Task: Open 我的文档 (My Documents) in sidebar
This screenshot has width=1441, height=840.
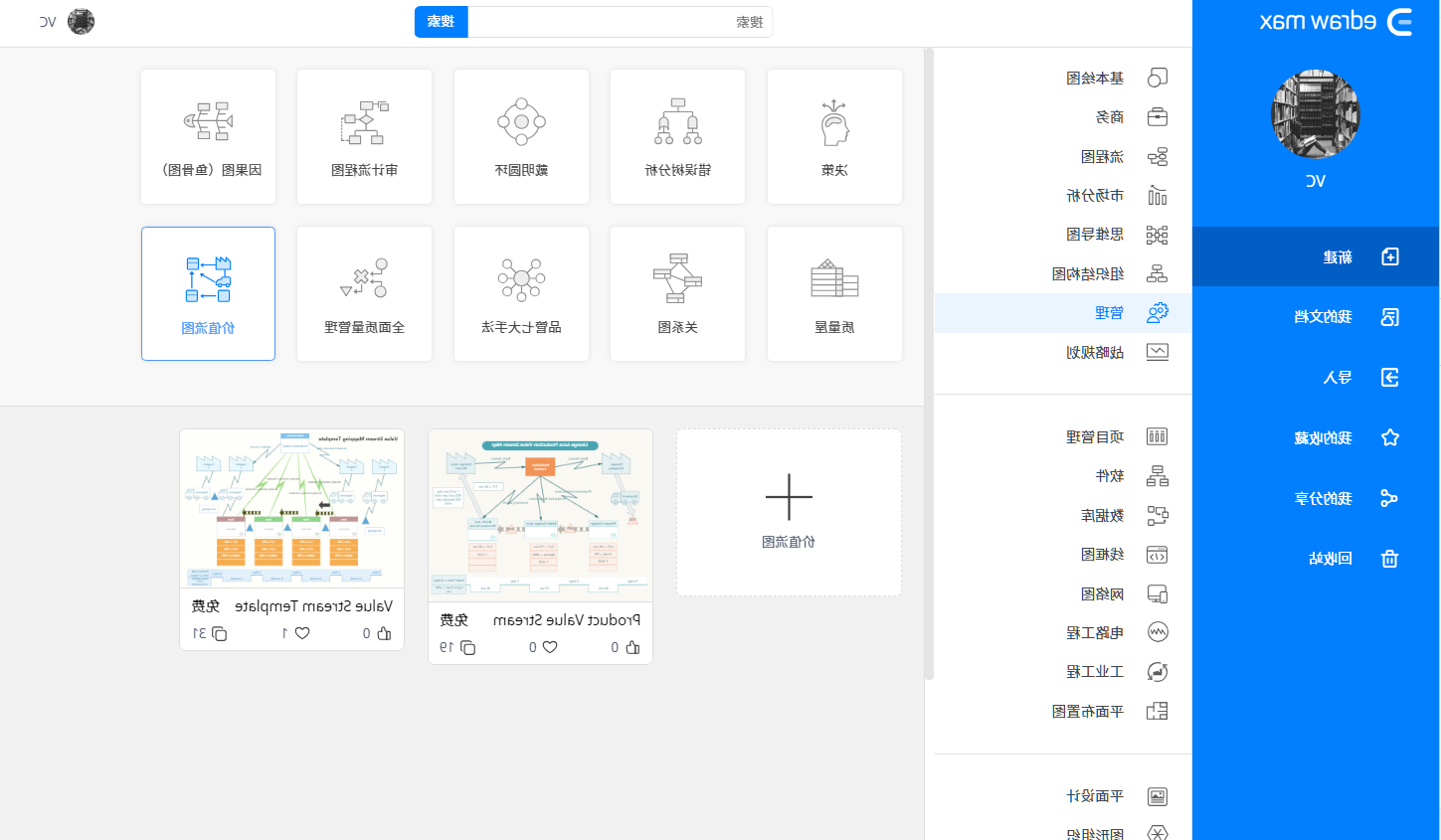Action: [1316, 317]
